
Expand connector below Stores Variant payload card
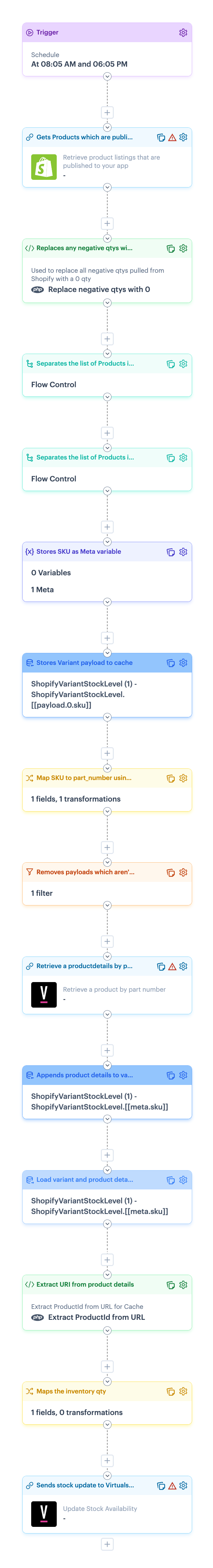coord(107,718)
